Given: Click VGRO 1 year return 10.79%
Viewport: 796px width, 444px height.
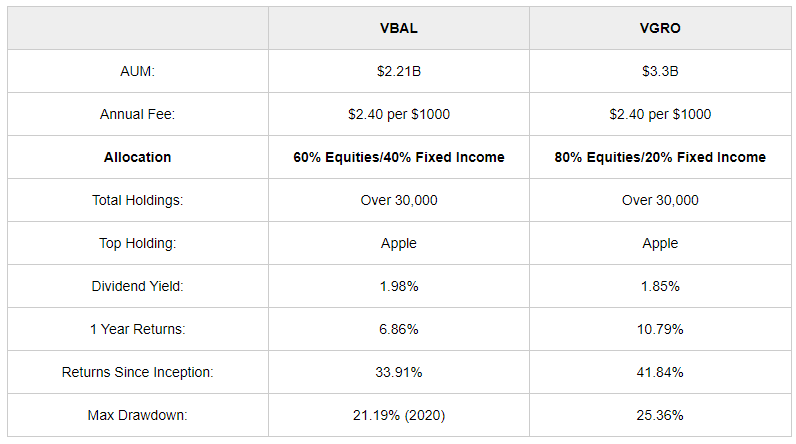Looking at the screenshot, I should (x=660, y=329).
